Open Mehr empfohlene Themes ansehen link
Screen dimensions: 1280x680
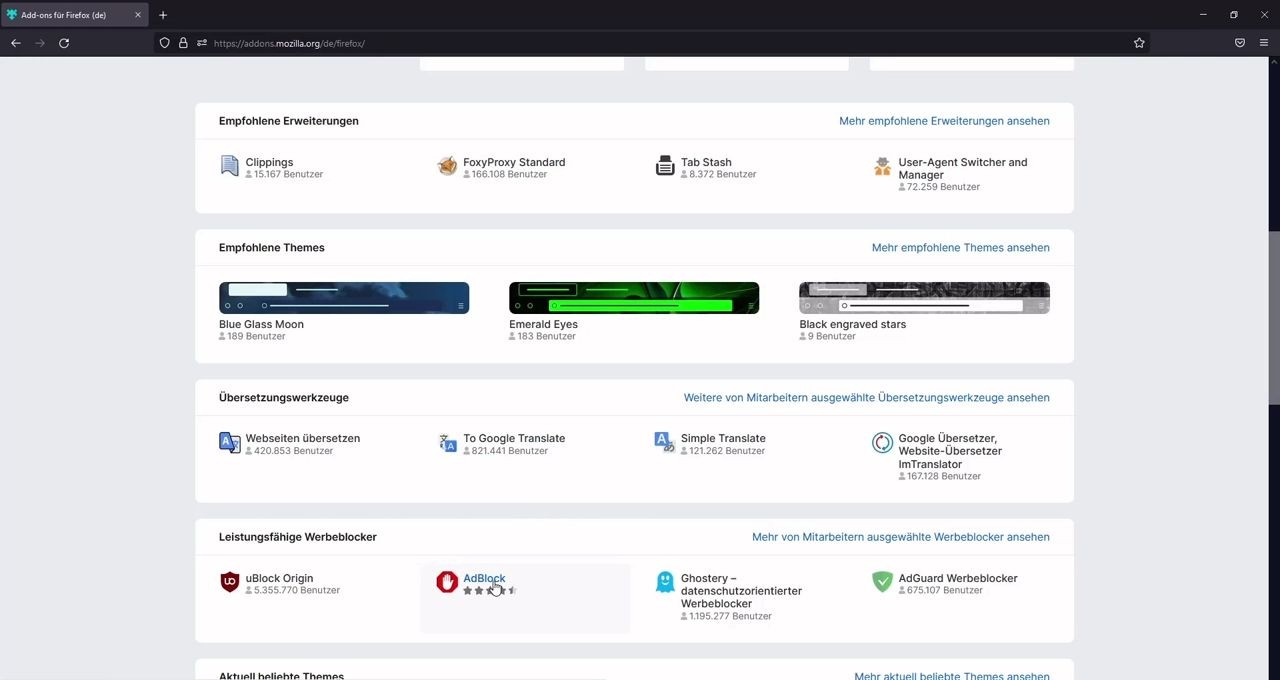point(960,248)
